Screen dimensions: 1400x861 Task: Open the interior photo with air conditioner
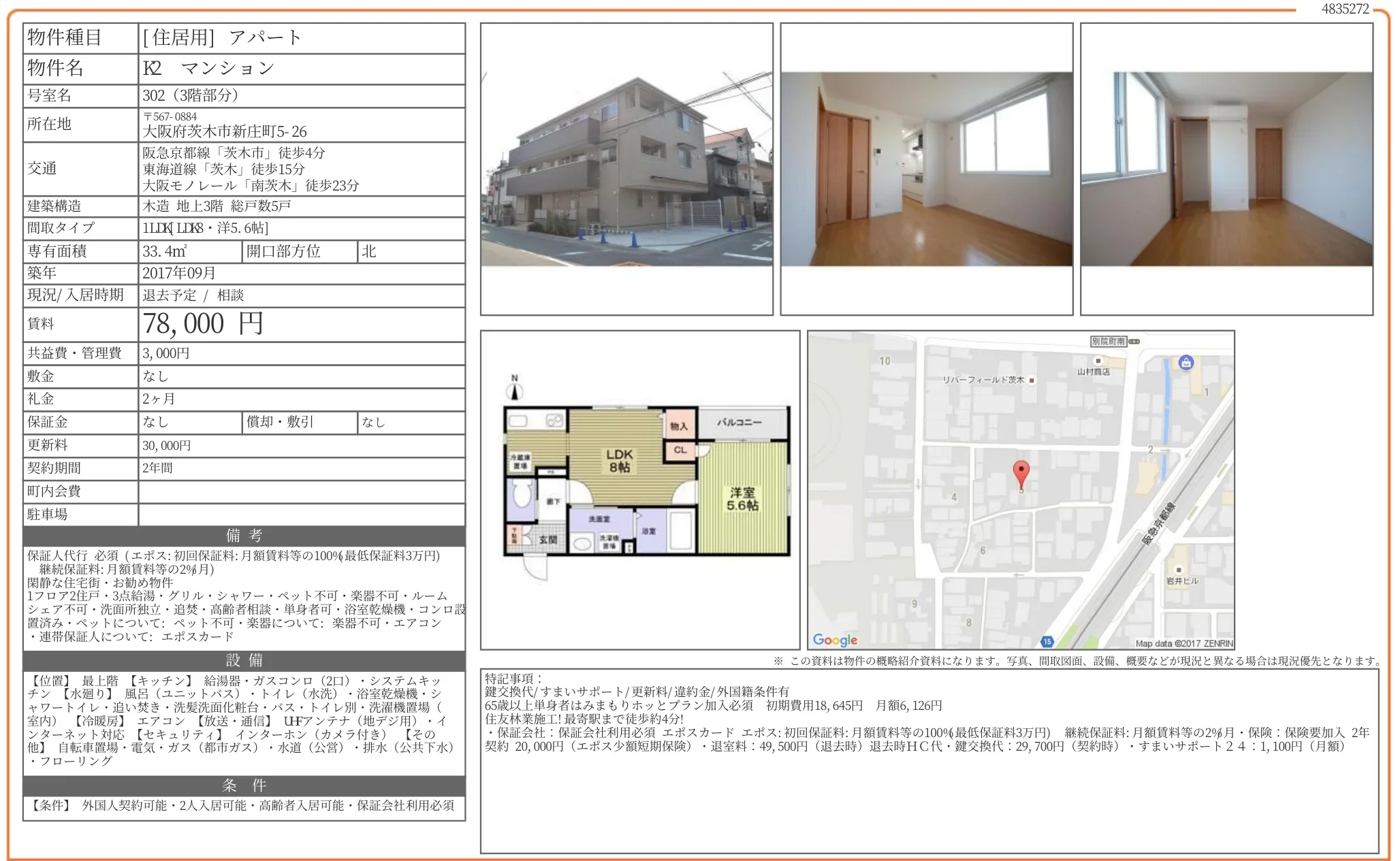point(1226,169)
